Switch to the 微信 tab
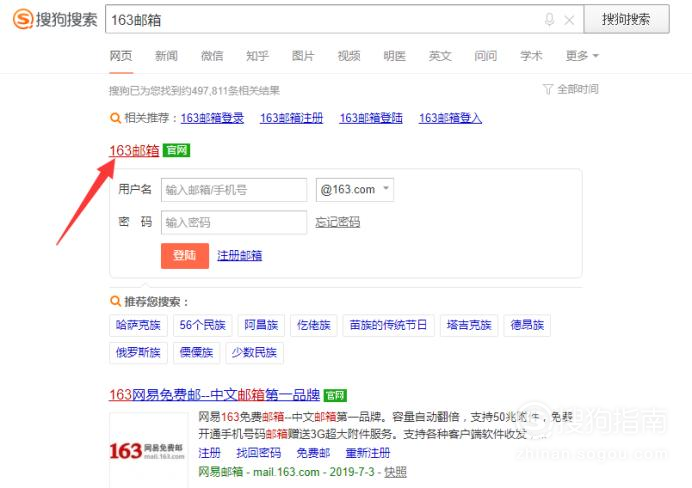Image resolution: width=692 pixels, height=488 pixels. coord(212,56)
